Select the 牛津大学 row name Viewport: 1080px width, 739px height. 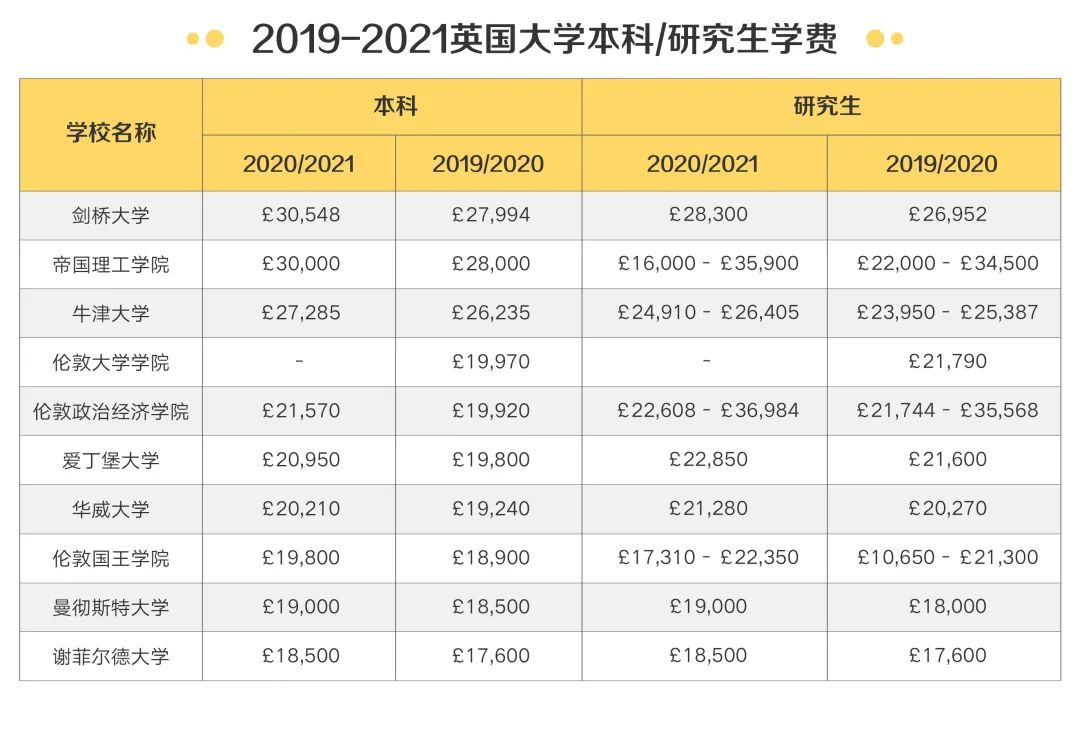tap(111, 313)
